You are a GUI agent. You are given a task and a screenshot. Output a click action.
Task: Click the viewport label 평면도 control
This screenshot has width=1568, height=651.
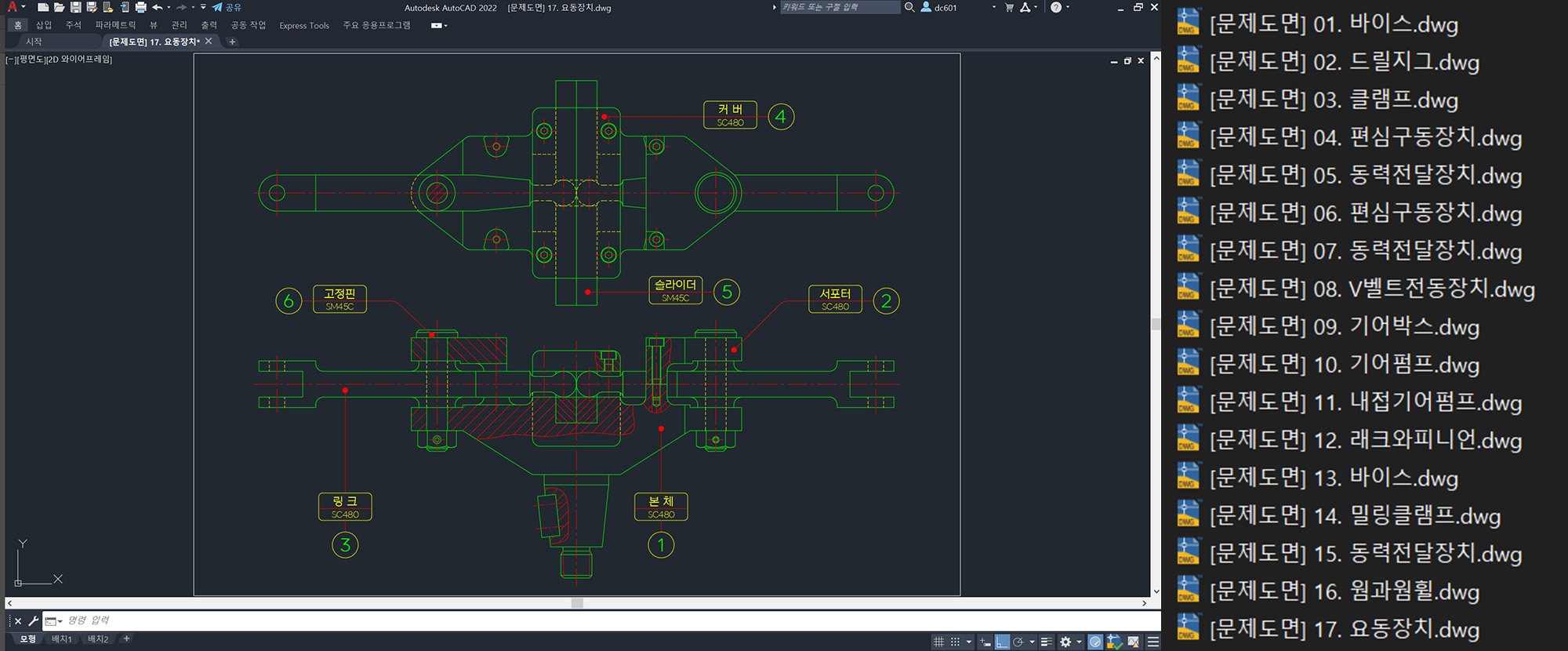[30, 59]
